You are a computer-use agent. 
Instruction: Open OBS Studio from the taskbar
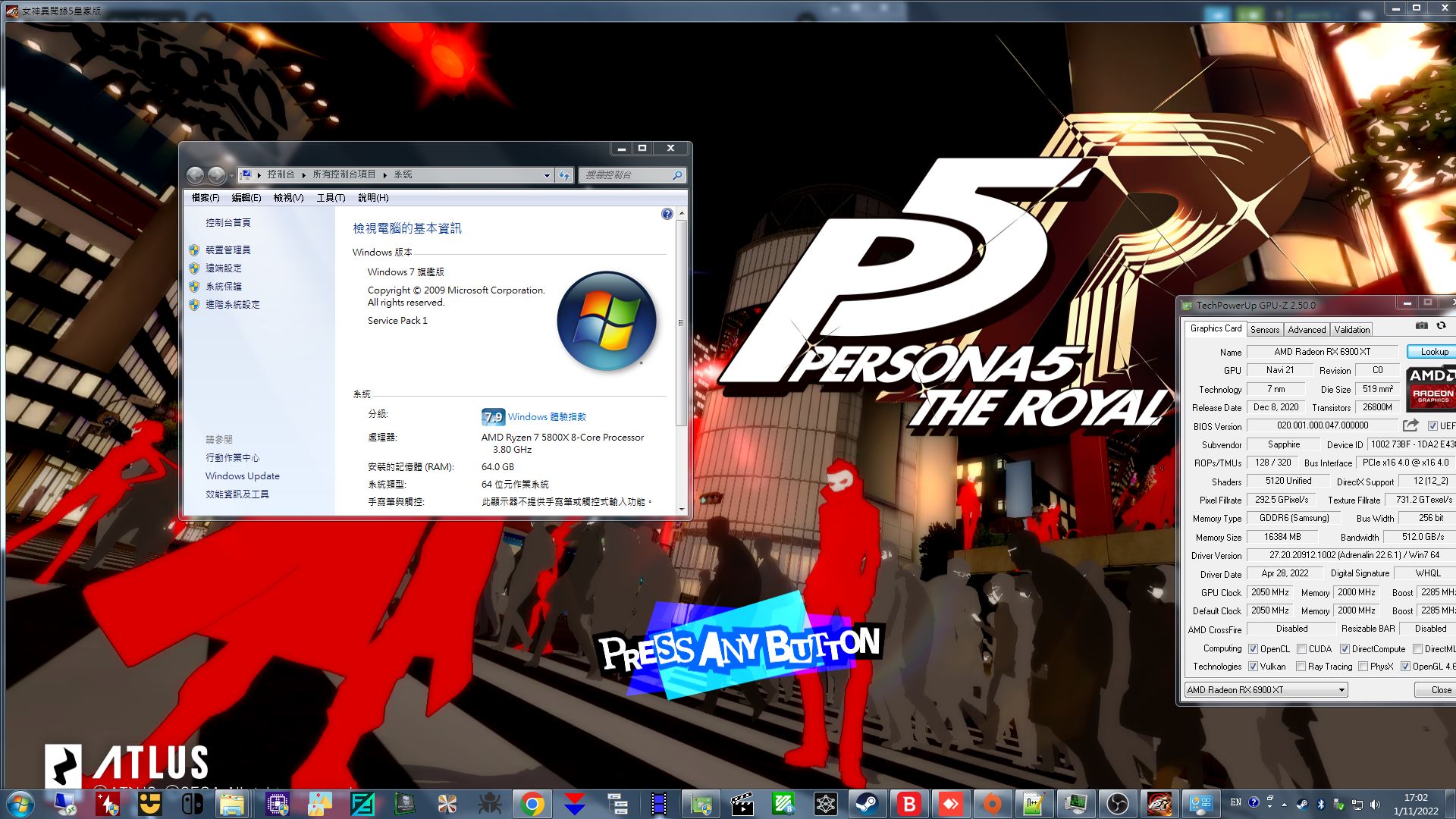1117,804
